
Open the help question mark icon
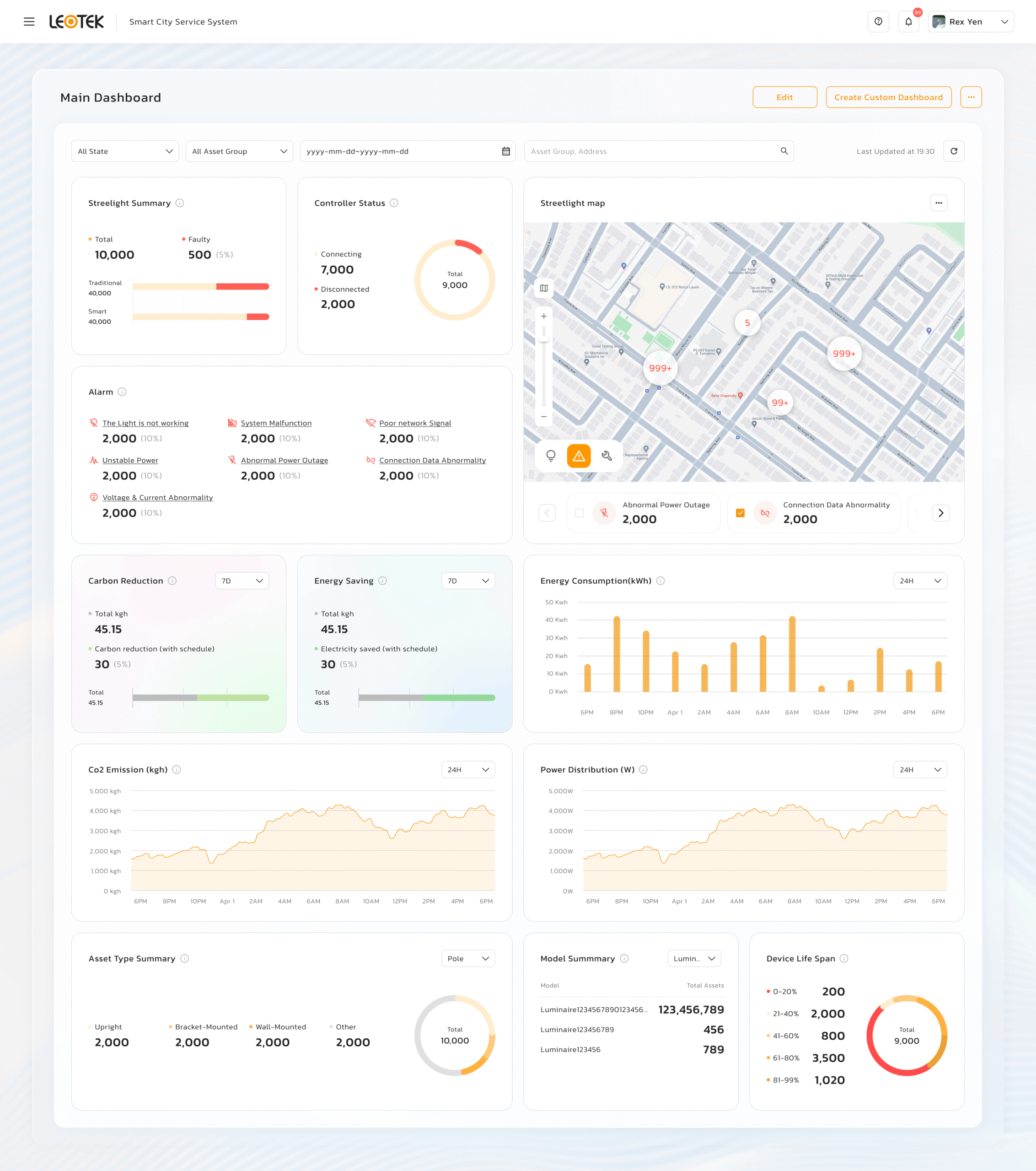coord(878,22)
